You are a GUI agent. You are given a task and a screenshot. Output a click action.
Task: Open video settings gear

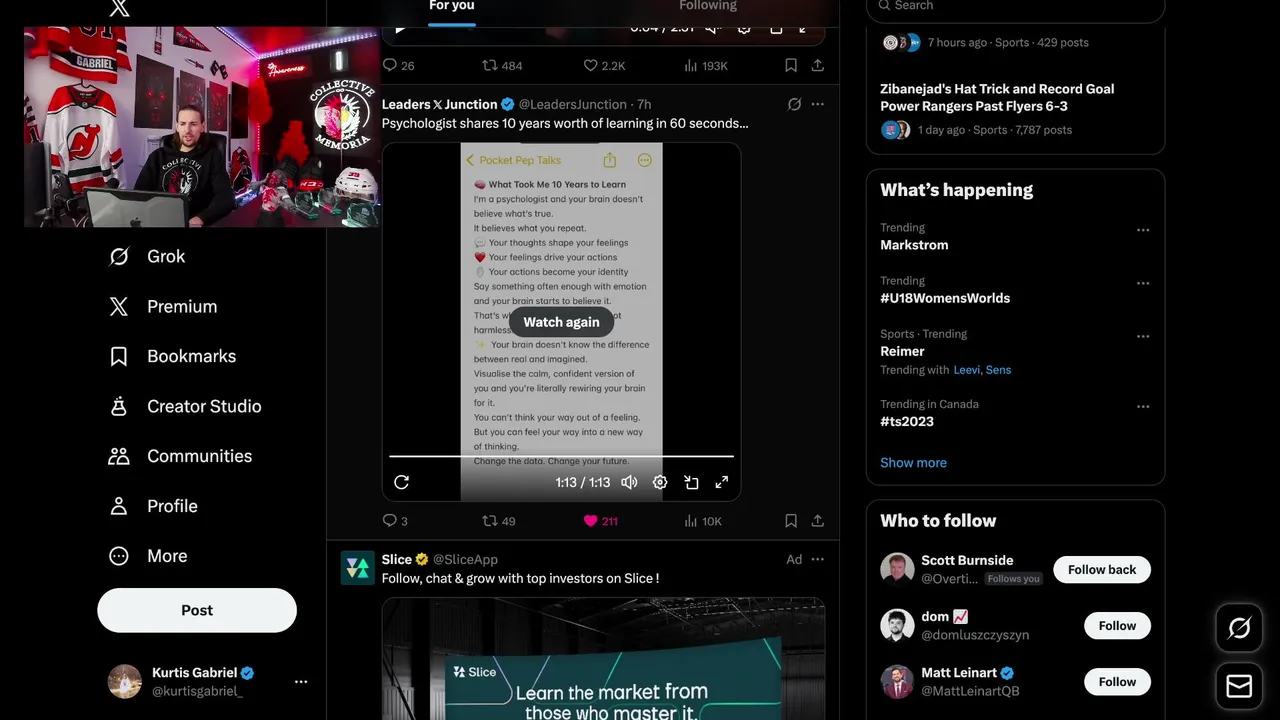660,482
